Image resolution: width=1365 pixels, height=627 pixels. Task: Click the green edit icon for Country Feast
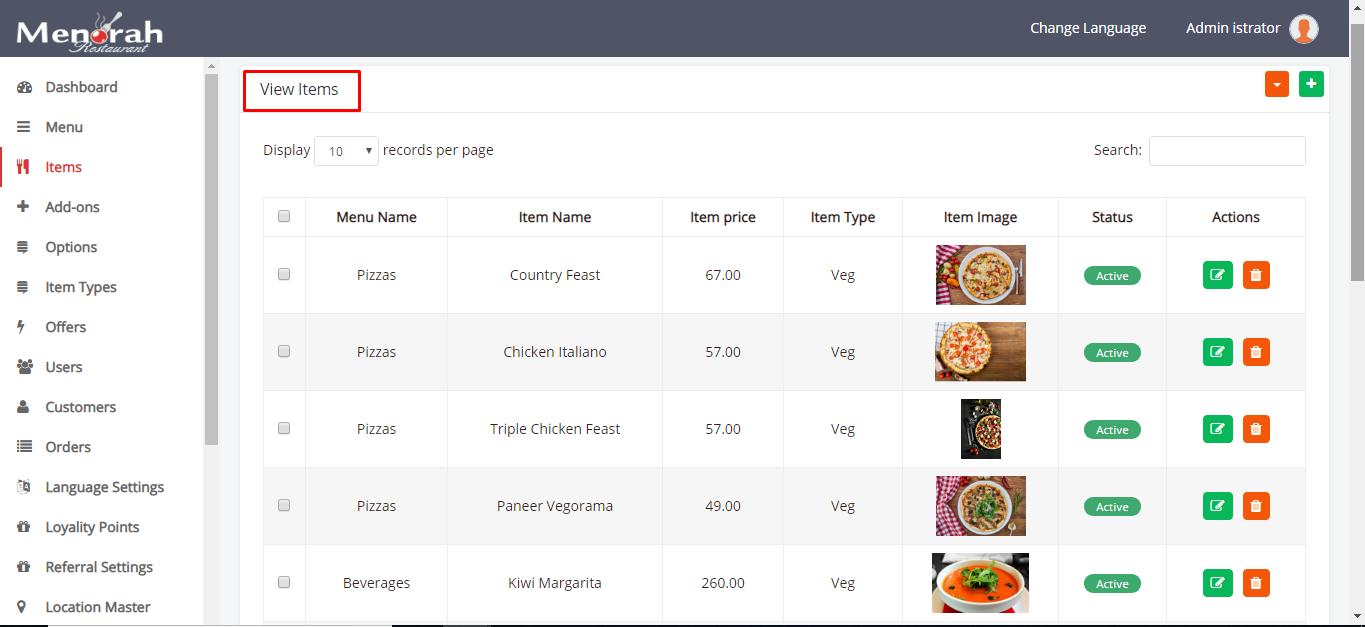pos(1217,275)
